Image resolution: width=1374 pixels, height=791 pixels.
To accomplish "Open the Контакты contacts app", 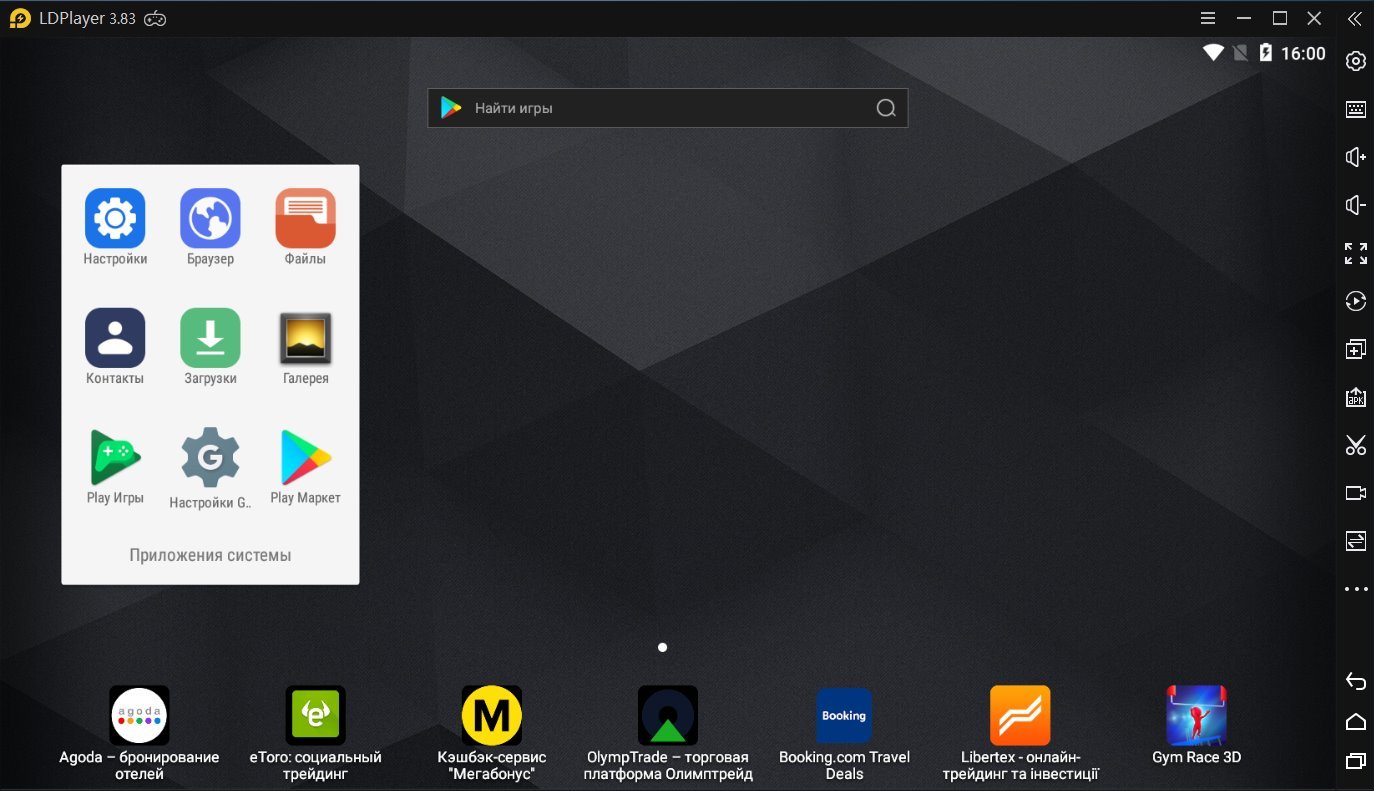I will point(115,338).
